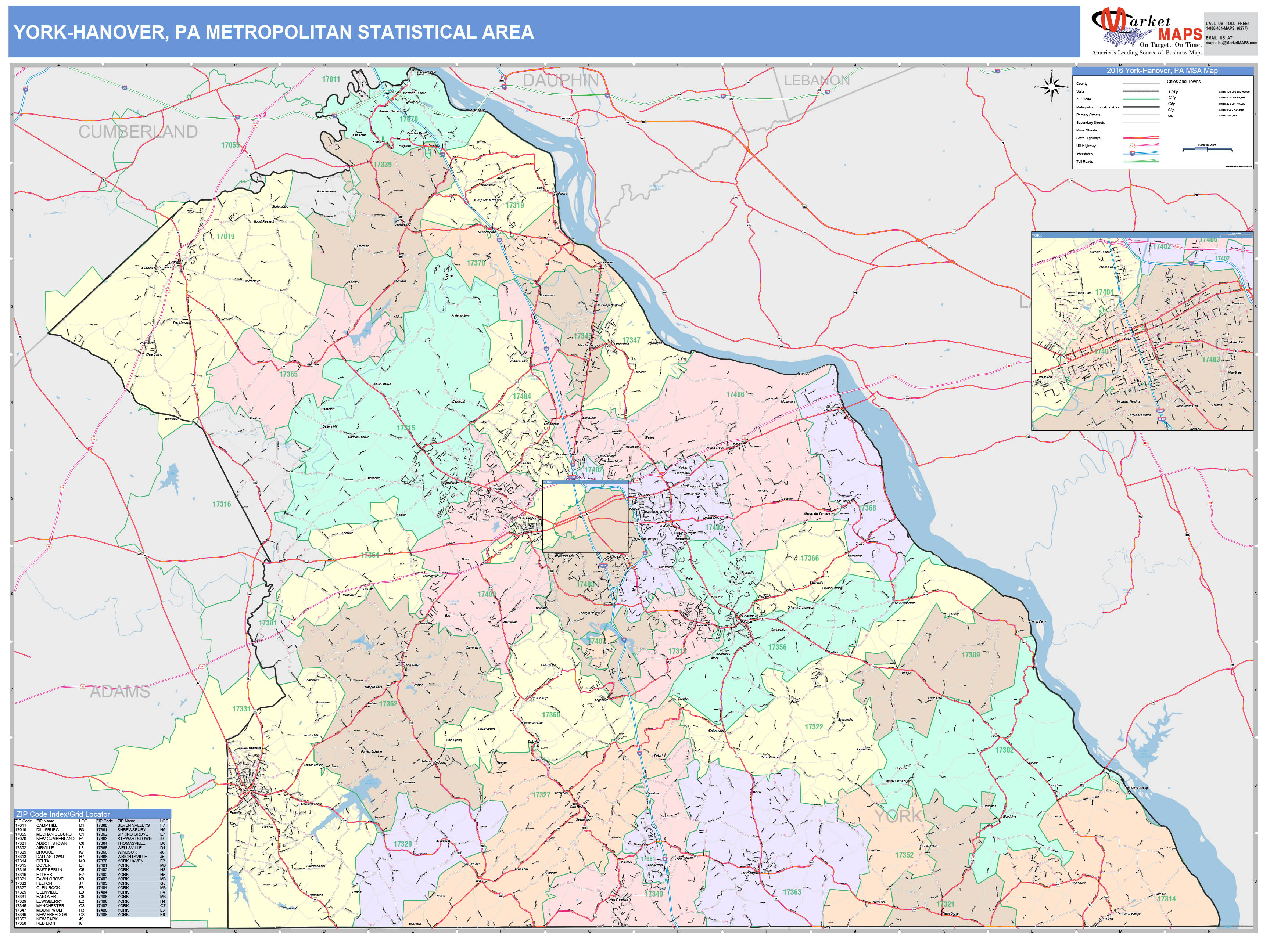Click the Metropolitan Statistical Area legend line
Image resolution: width=1270 pixels, height=952 pixels.
1141,107
